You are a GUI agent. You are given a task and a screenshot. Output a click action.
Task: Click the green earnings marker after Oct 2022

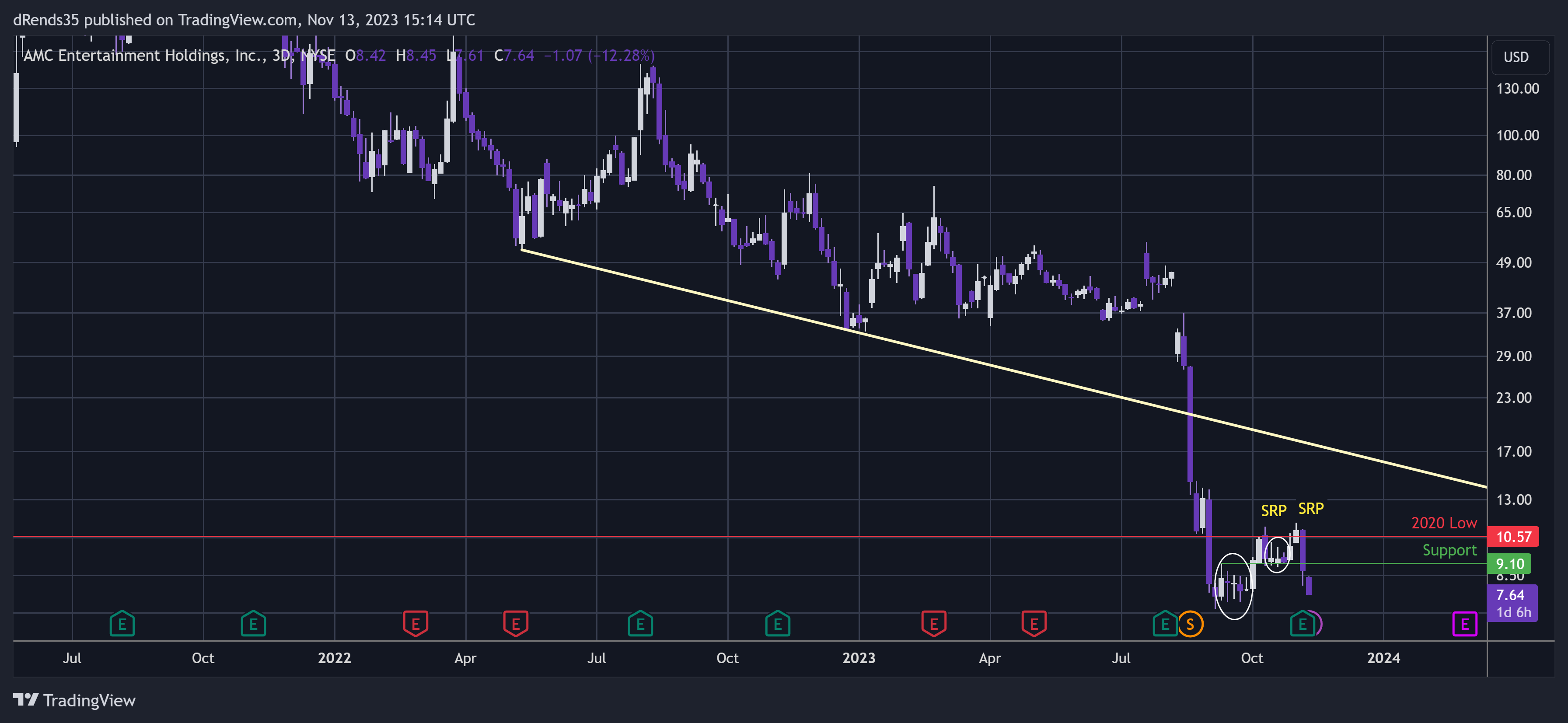click(x=777, y=624)
